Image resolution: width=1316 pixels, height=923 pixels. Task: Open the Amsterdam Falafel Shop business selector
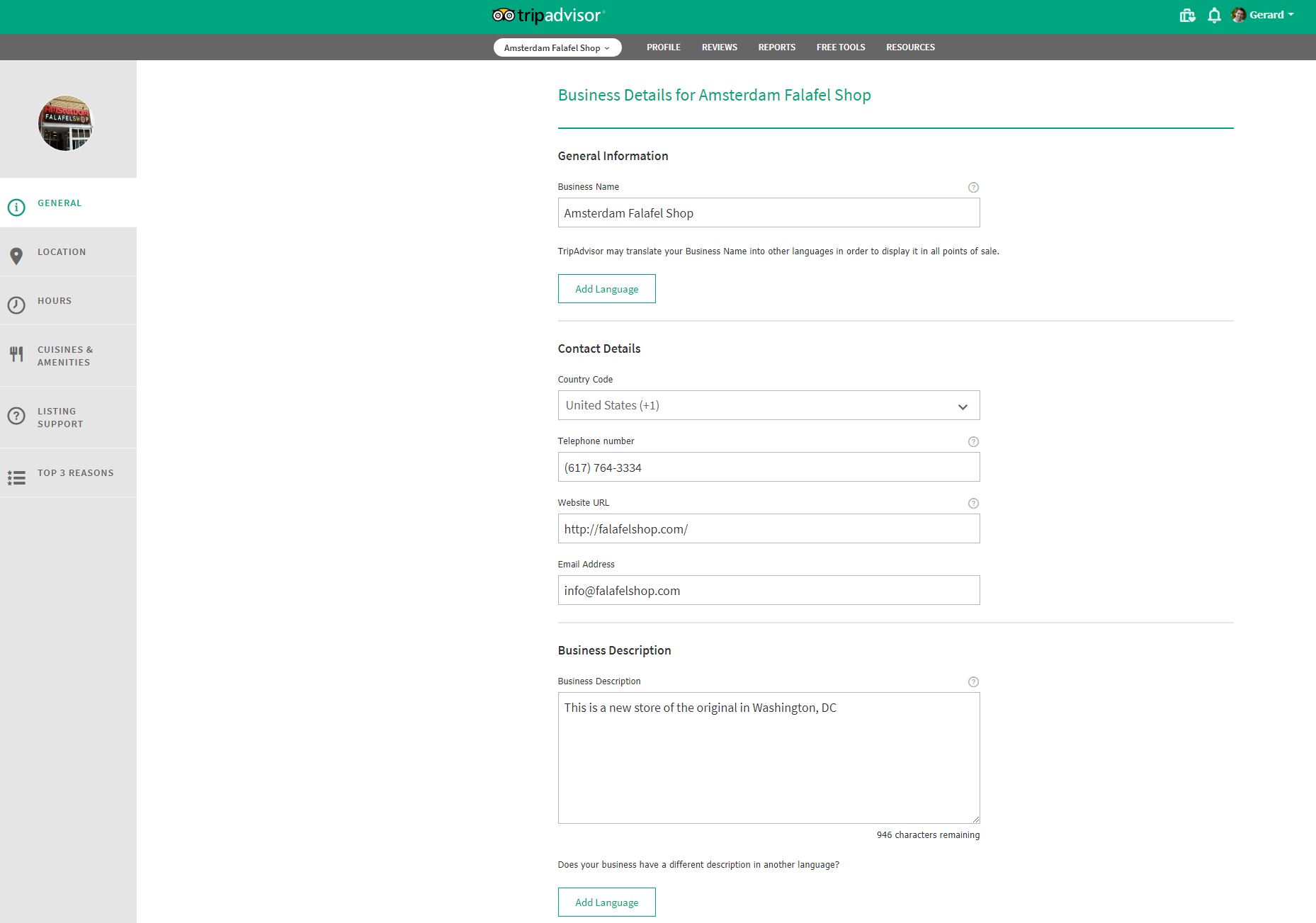point(557,48)
